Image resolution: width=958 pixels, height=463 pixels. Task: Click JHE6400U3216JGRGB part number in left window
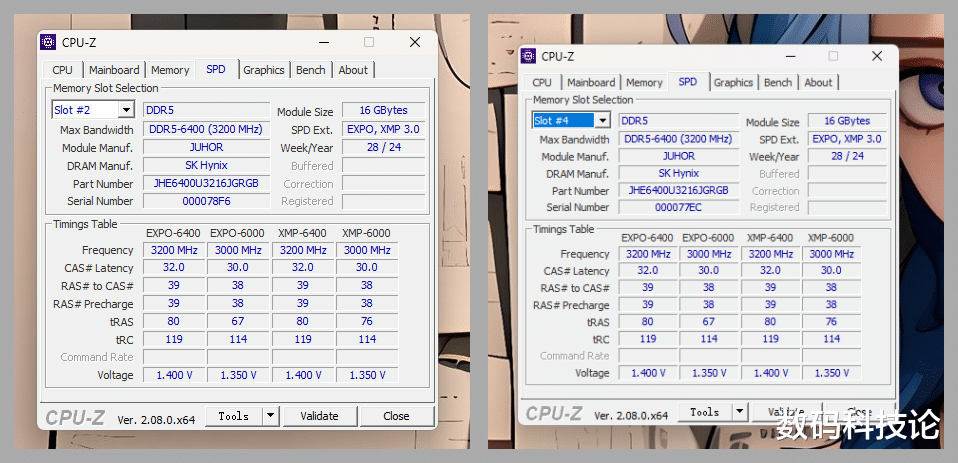pyautogui.click(x=207, y=183)
